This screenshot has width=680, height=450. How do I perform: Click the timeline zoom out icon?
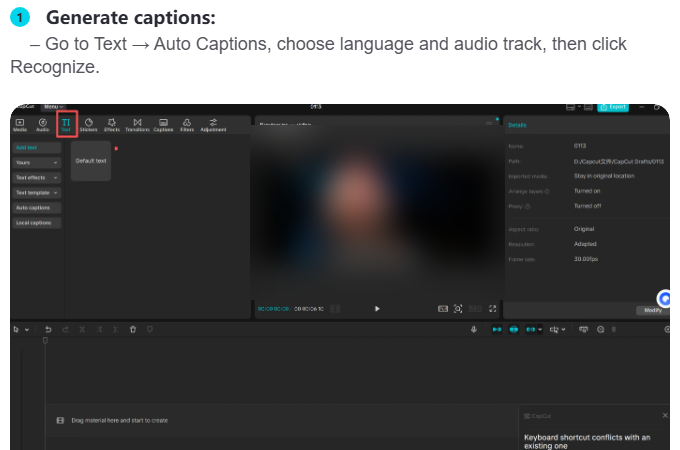pos(601,329)
